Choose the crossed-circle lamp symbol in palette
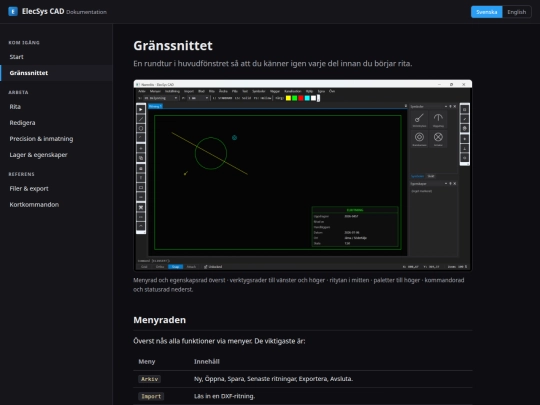The image size is (540, 405). click(x=438, y=138)
